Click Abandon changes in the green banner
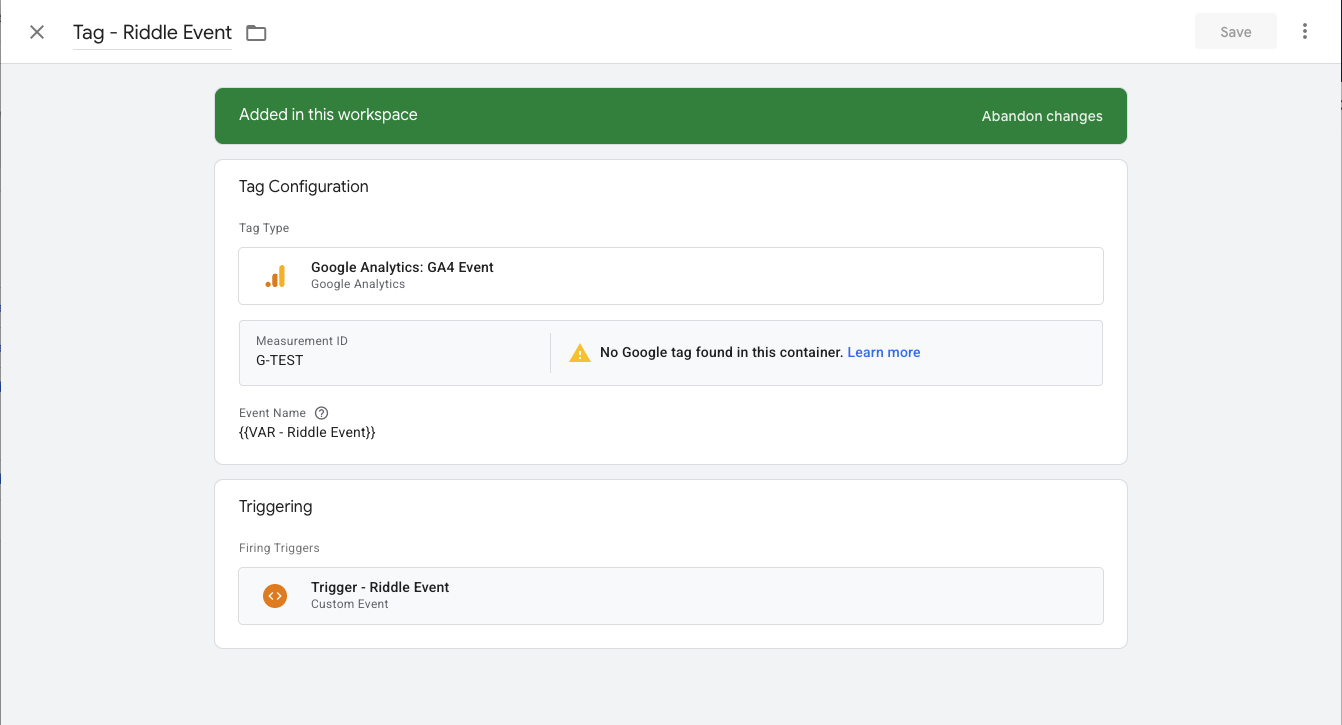This screenshot has width=1342, height=725. [1042, 116]
